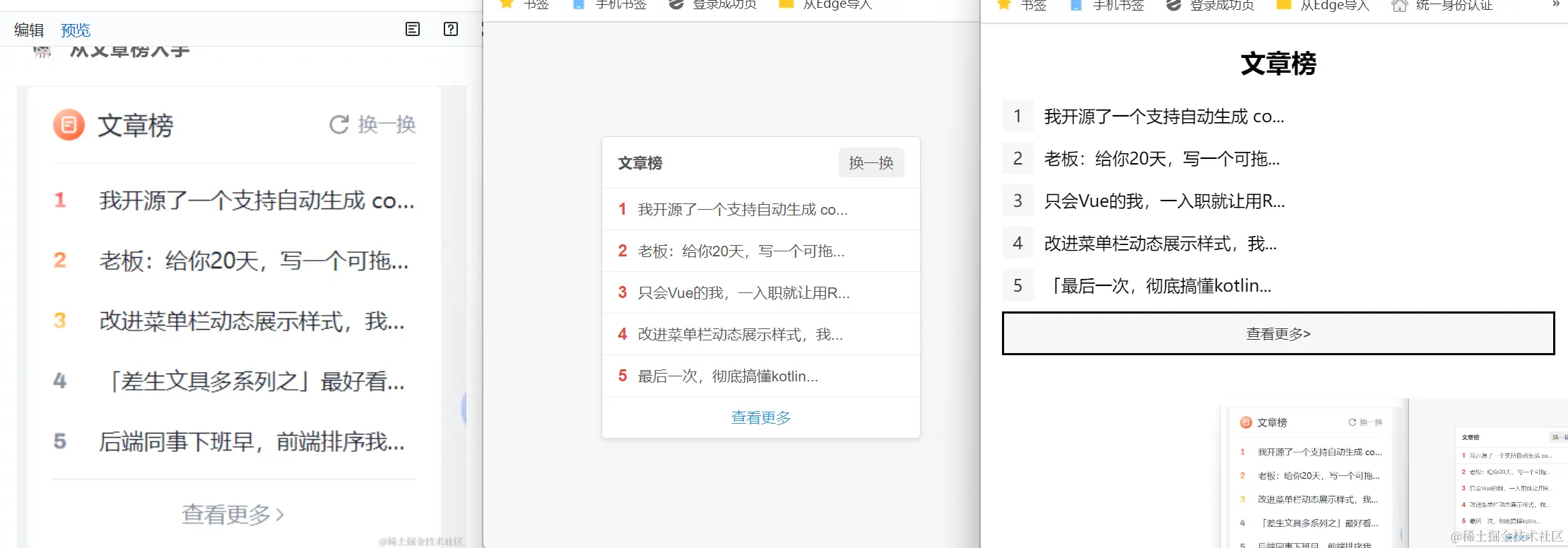
Task: Click the bordered 查看更多> button on the right page
Action: click(1278, 333)
